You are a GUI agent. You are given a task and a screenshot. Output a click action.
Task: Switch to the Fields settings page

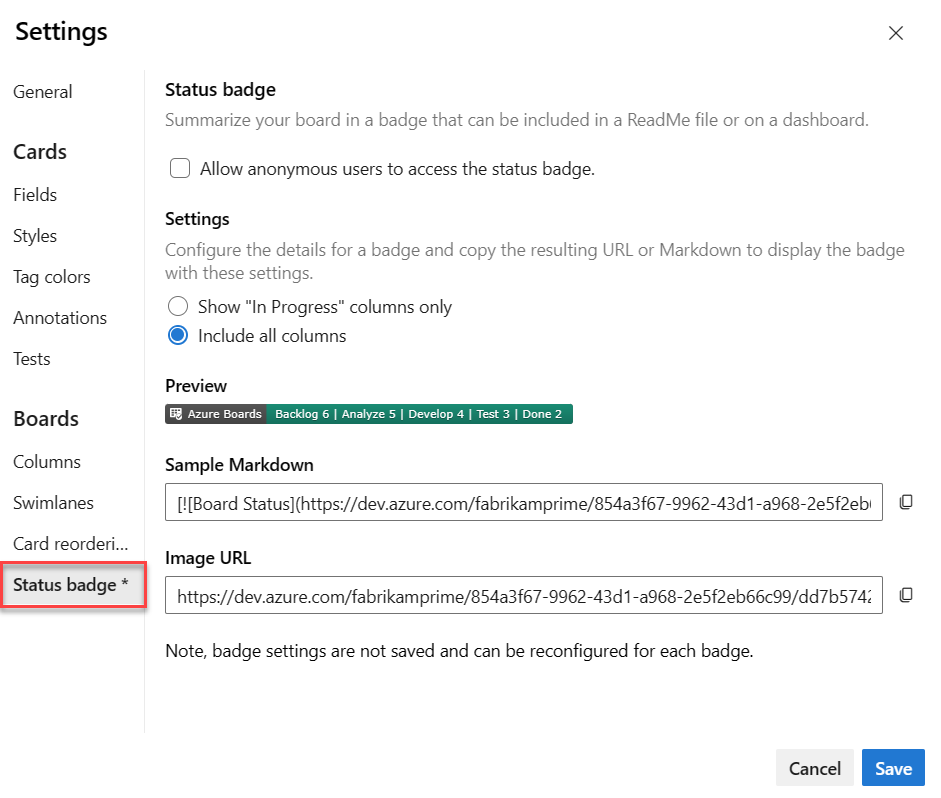point(34,194)
